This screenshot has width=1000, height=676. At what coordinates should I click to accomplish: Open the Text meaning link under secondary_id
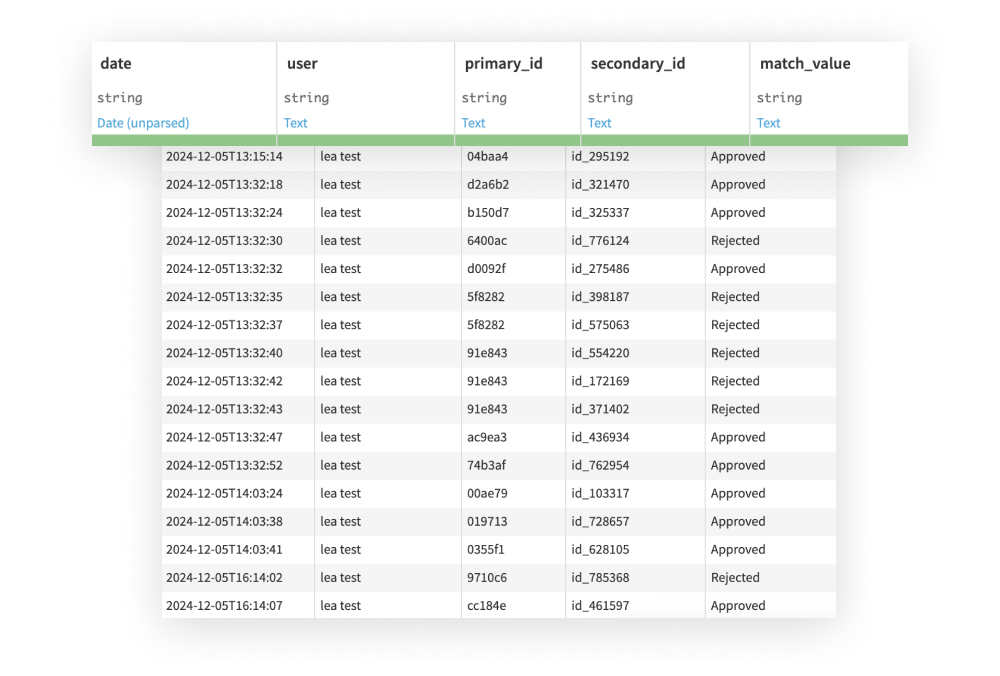pos(599,123)
